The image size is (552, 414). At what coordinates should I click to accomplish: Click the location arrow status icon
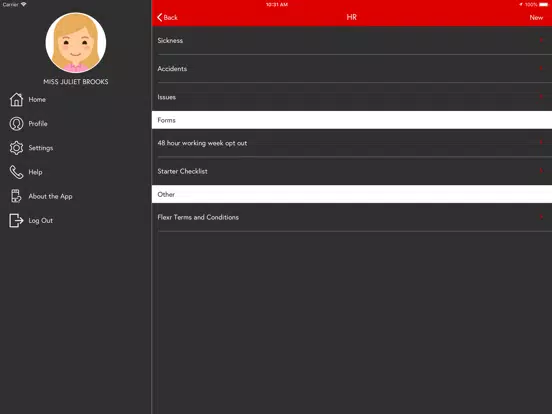point(521,5)
